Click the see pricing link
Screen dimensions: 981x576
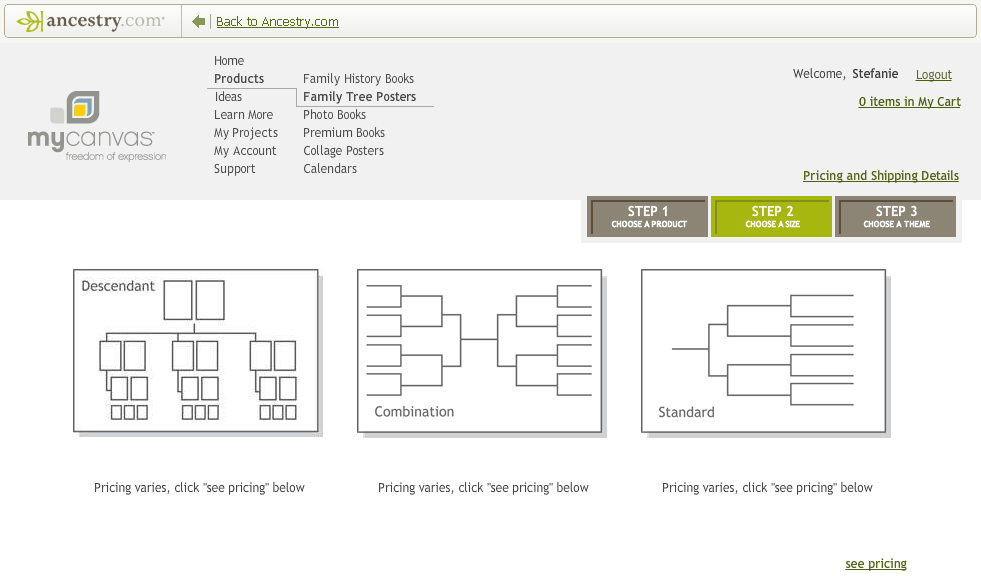876,563
